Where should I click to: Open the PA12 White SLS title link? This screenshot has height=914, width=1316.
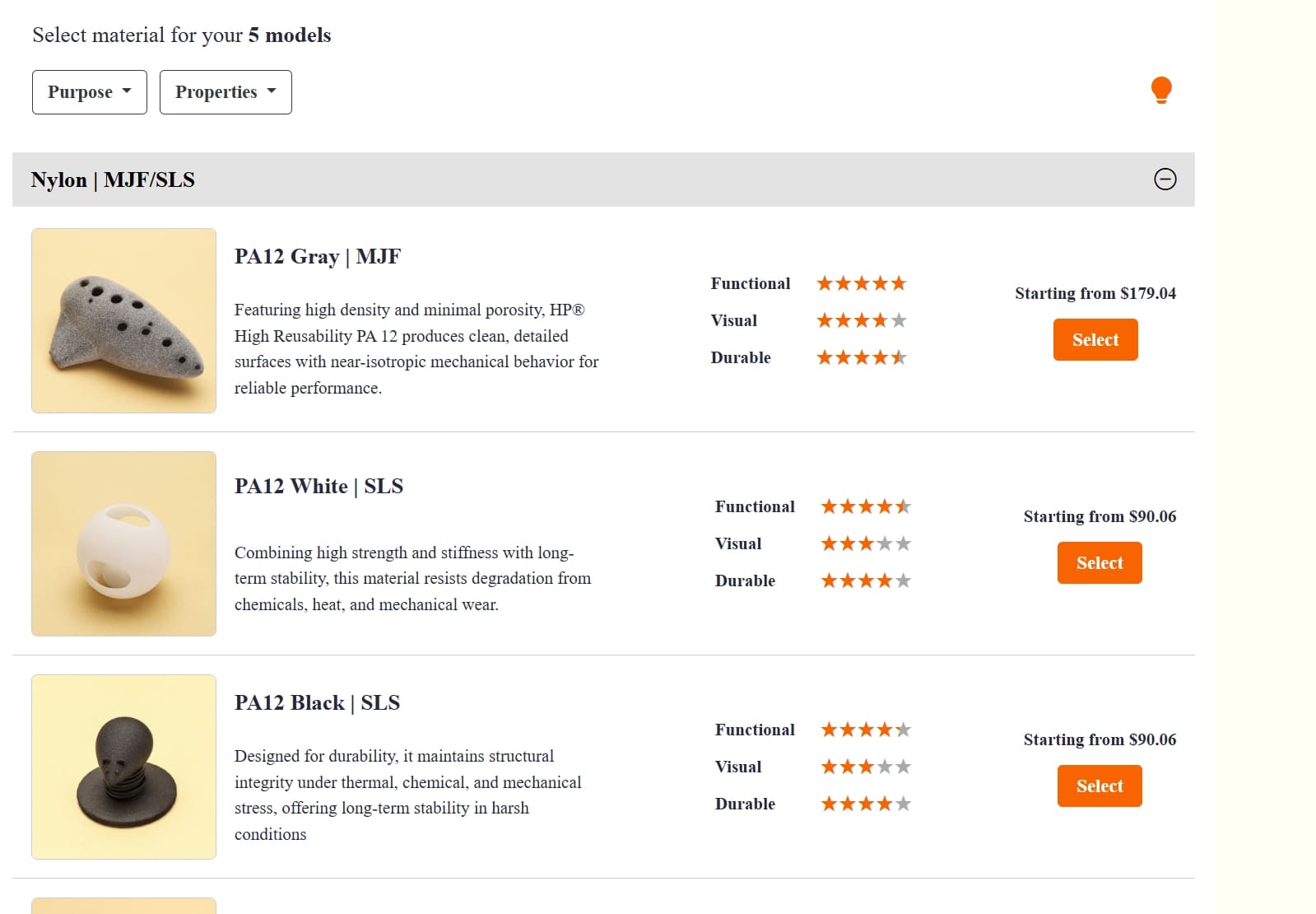319,486
